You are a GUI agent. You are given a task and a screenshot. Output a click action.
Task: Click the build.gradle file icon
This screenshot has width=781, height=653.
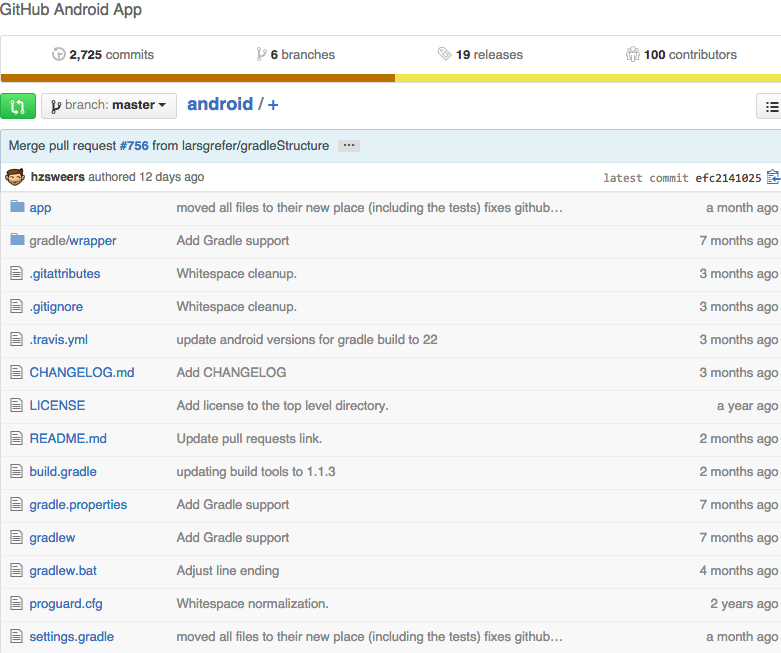[16, 471]
